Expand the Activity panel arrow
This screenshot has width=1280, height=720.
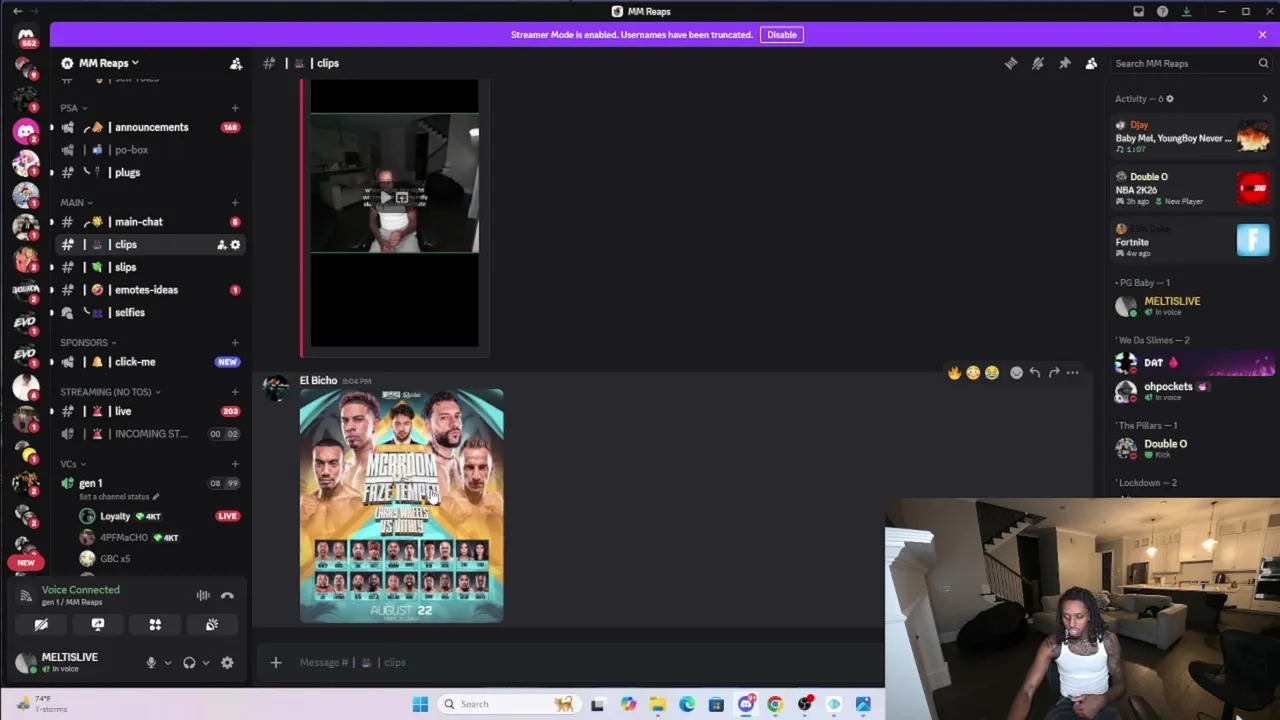pos(1264,99)
